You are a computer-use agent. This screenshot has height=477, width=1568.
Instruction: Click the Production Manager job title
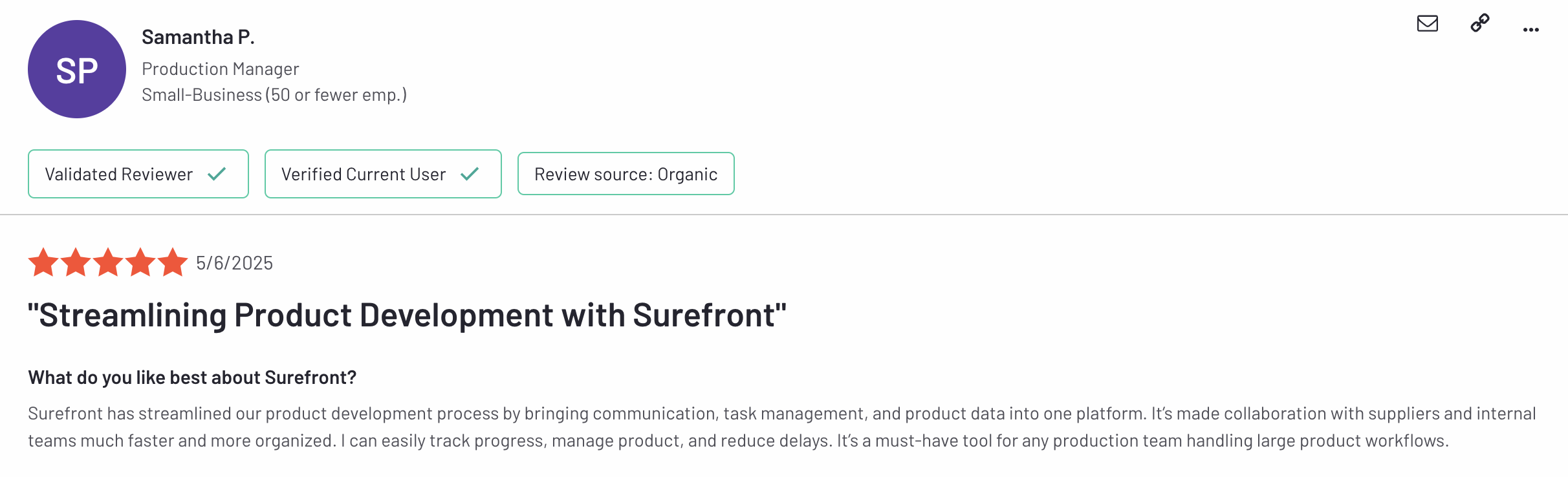tap(220, 69)
